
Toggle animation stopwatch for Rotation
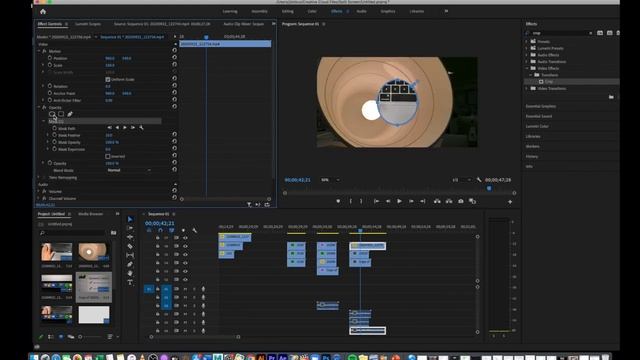(x=50, y=86)
